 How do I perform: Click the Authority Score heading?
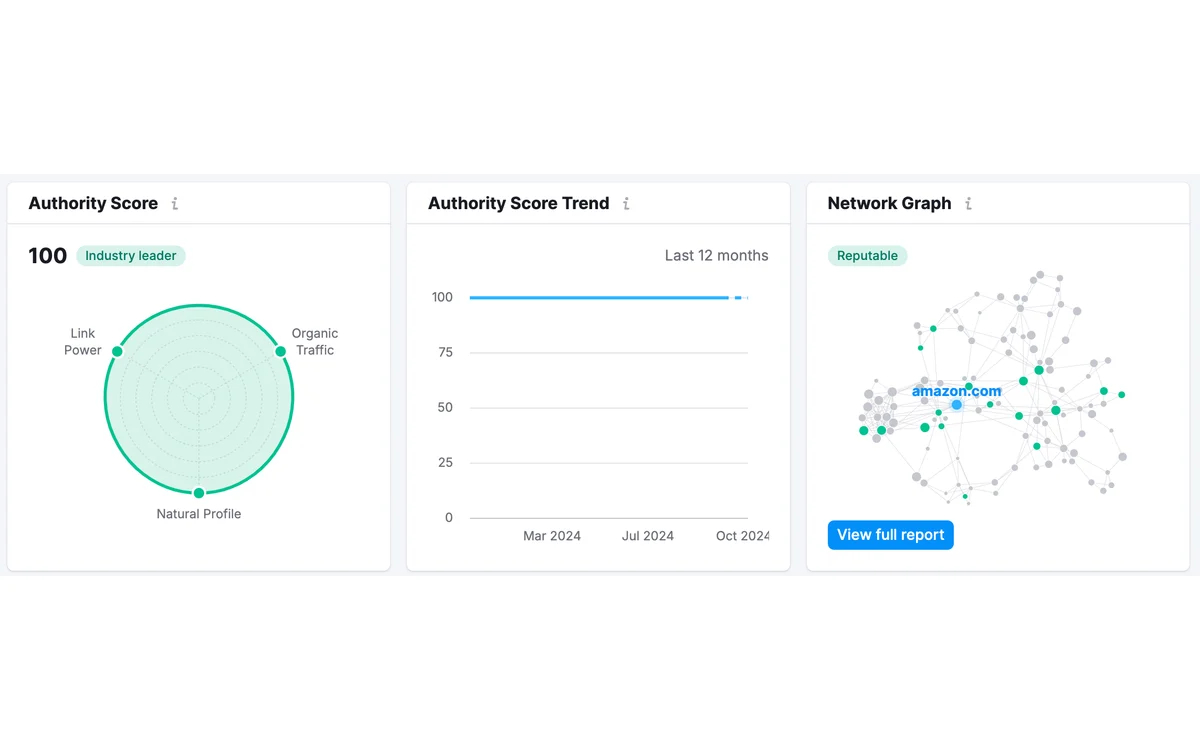click(93, 203)
